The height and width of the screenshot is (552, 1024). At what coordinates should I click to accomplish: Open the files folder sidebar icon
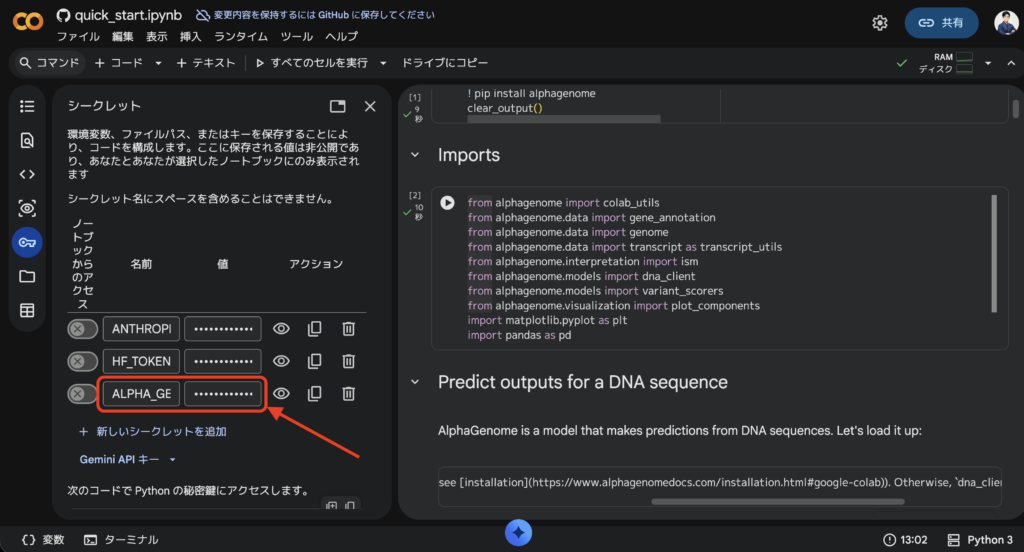point(27,276)
